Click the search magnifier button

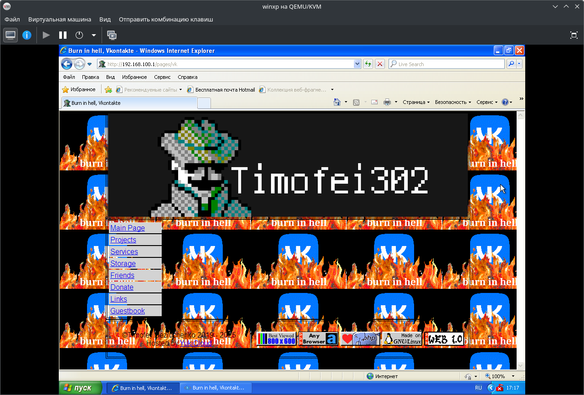coord(511,64)
